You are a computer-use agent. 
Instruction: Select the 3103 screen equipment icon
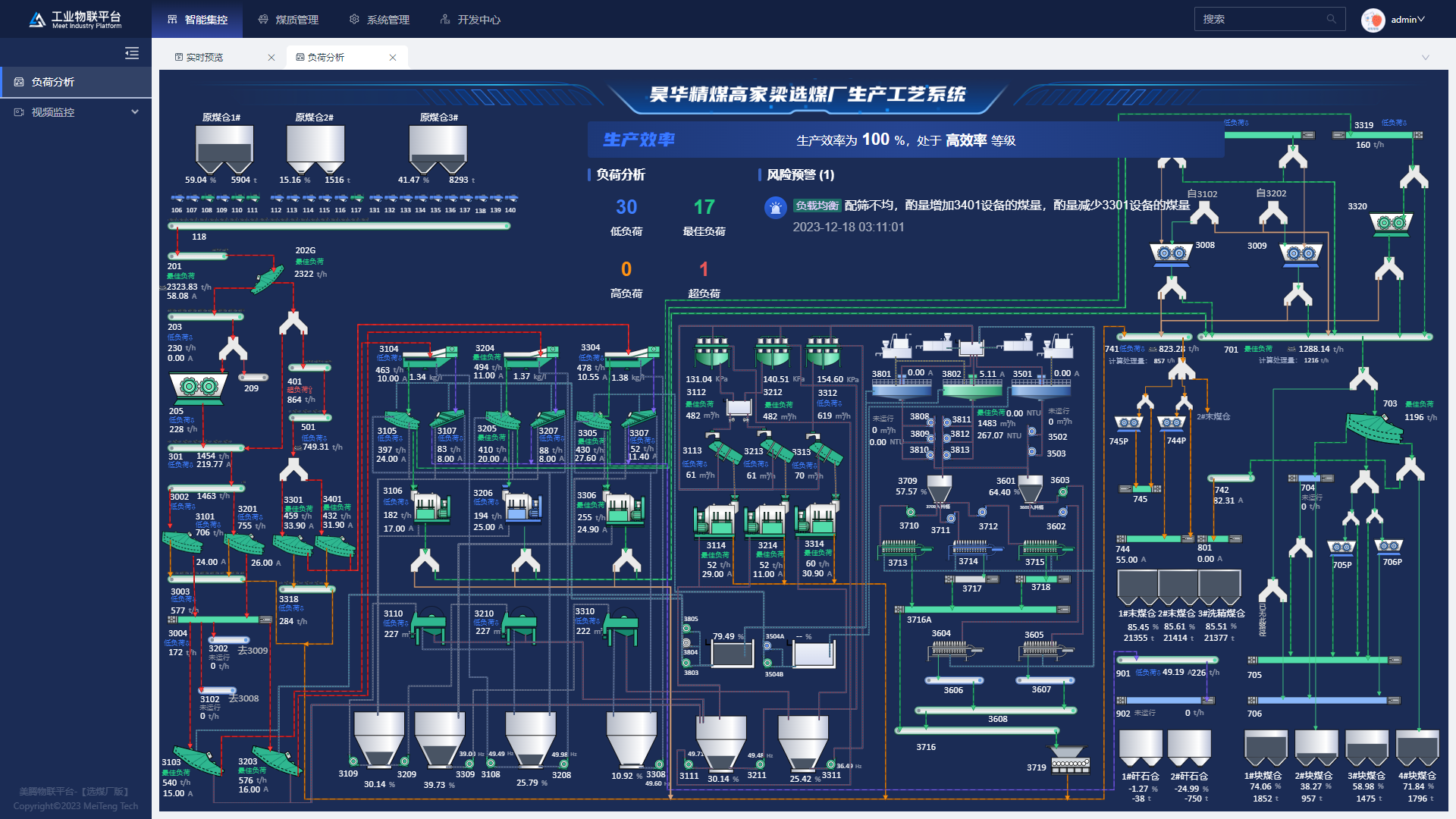[x=199, y=760]
